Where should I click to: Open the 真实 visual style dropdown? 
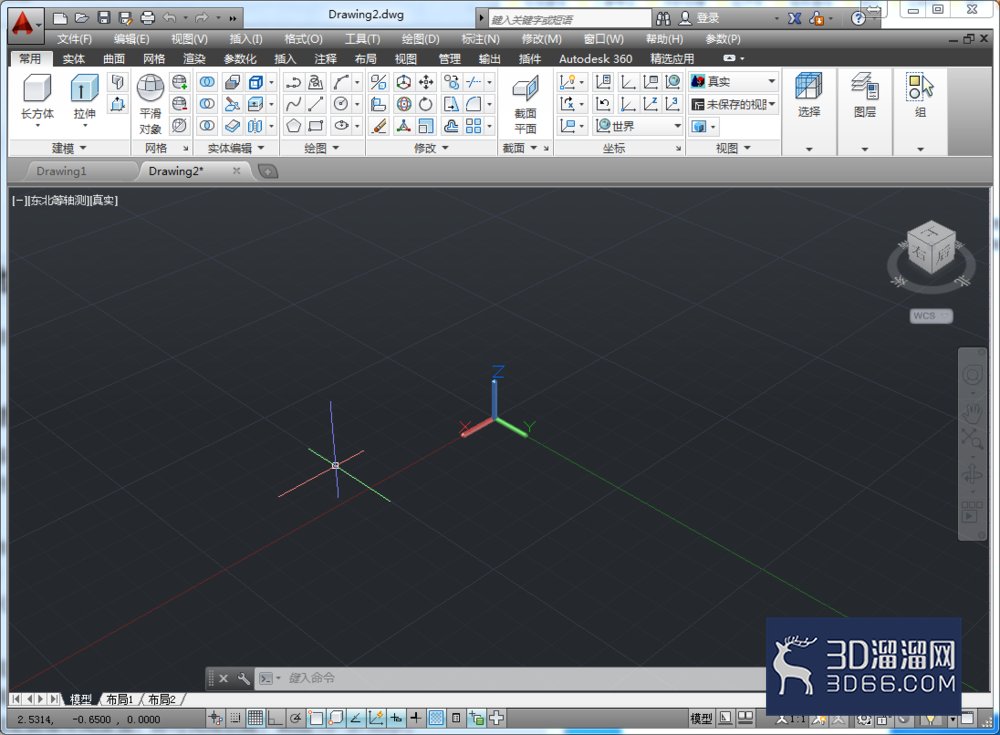733,82
